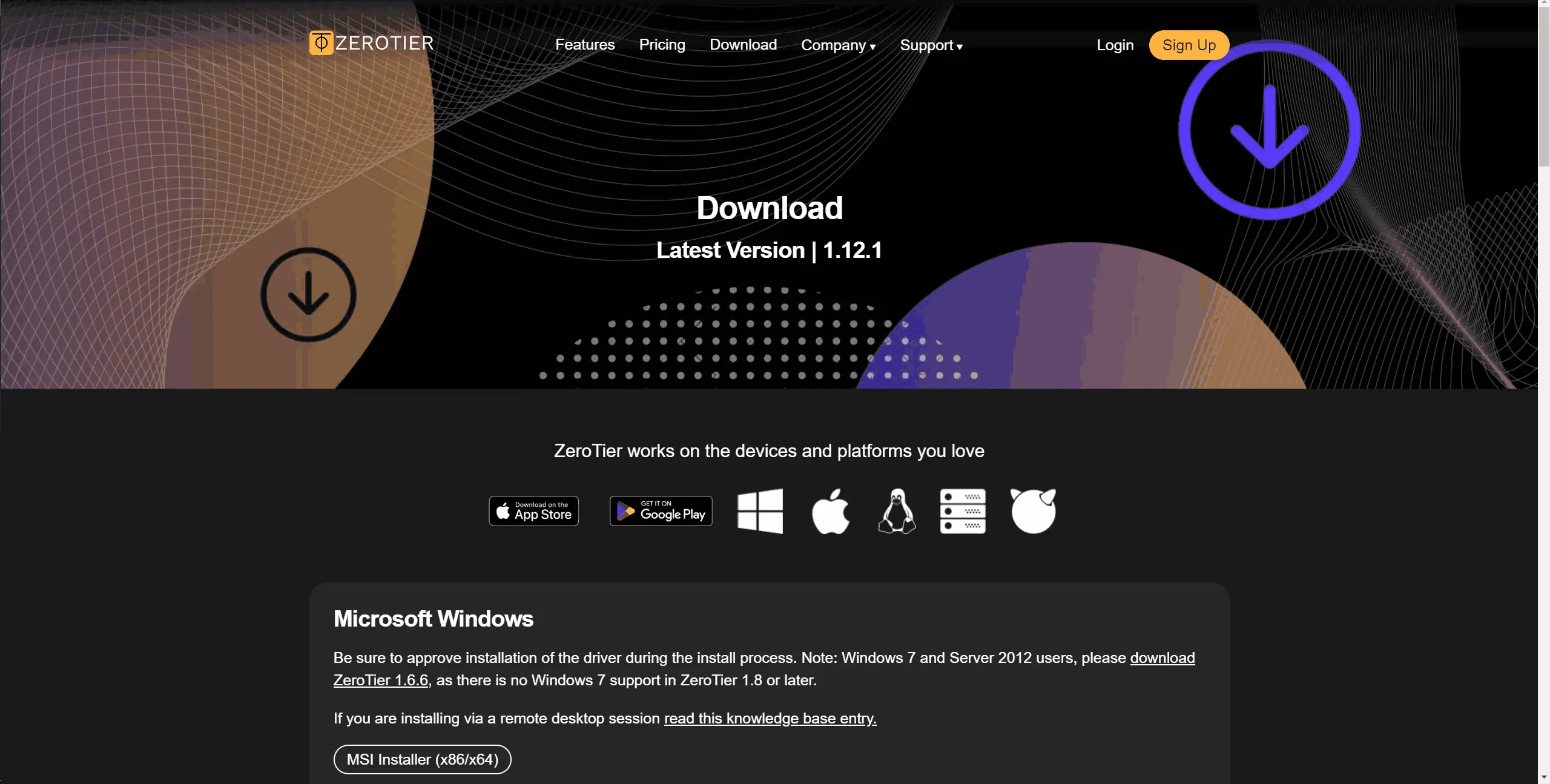Expand the Company dropdown menu
Image resolution: width=1550 pixels, height=784 pixels.
(839, 45)
